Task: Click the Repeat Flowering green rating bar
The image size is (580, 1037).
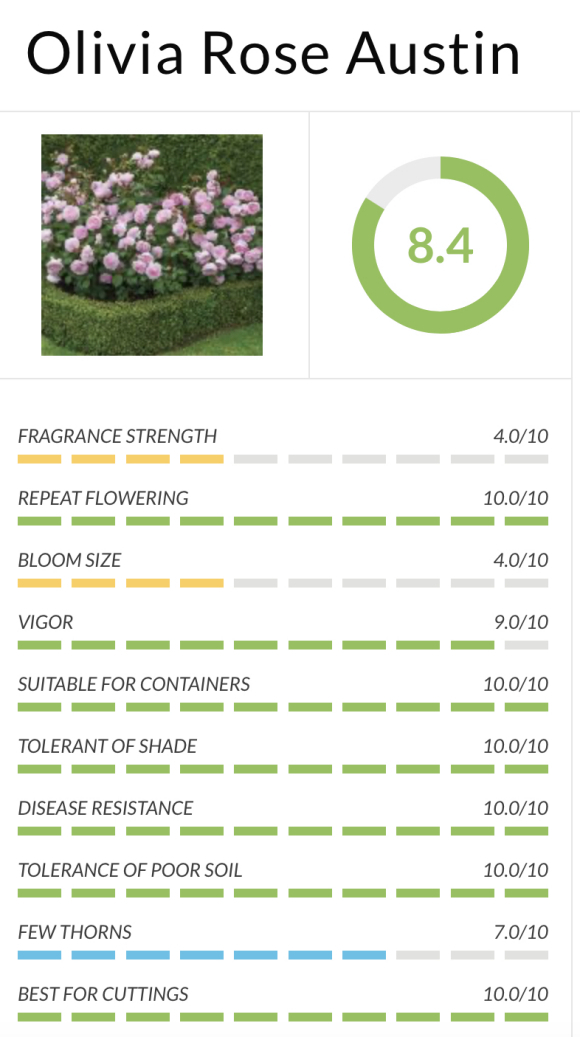Action: pyautogui.click(x=283, y=521)
